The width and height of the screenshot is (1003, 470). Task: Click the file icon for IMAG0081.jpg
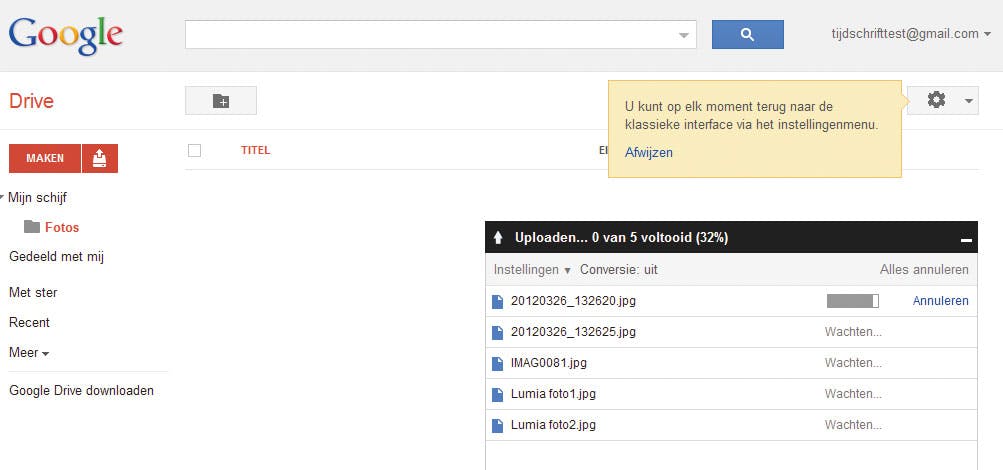tap(497, 363)
